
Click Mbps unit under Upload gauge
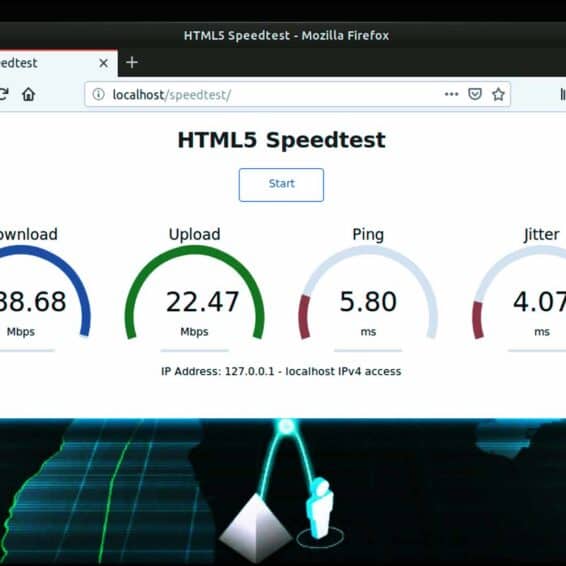point(194,332)
